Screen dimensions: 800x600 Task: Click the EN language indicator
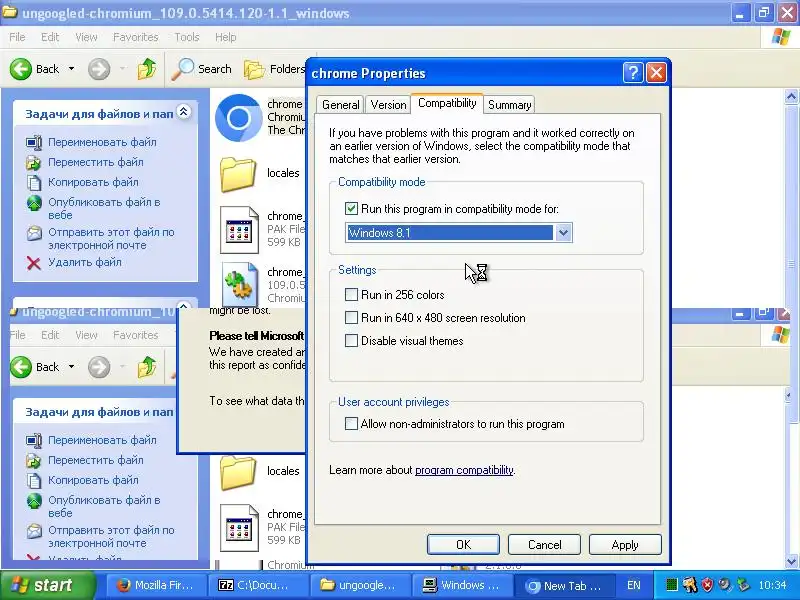[634, 585]
